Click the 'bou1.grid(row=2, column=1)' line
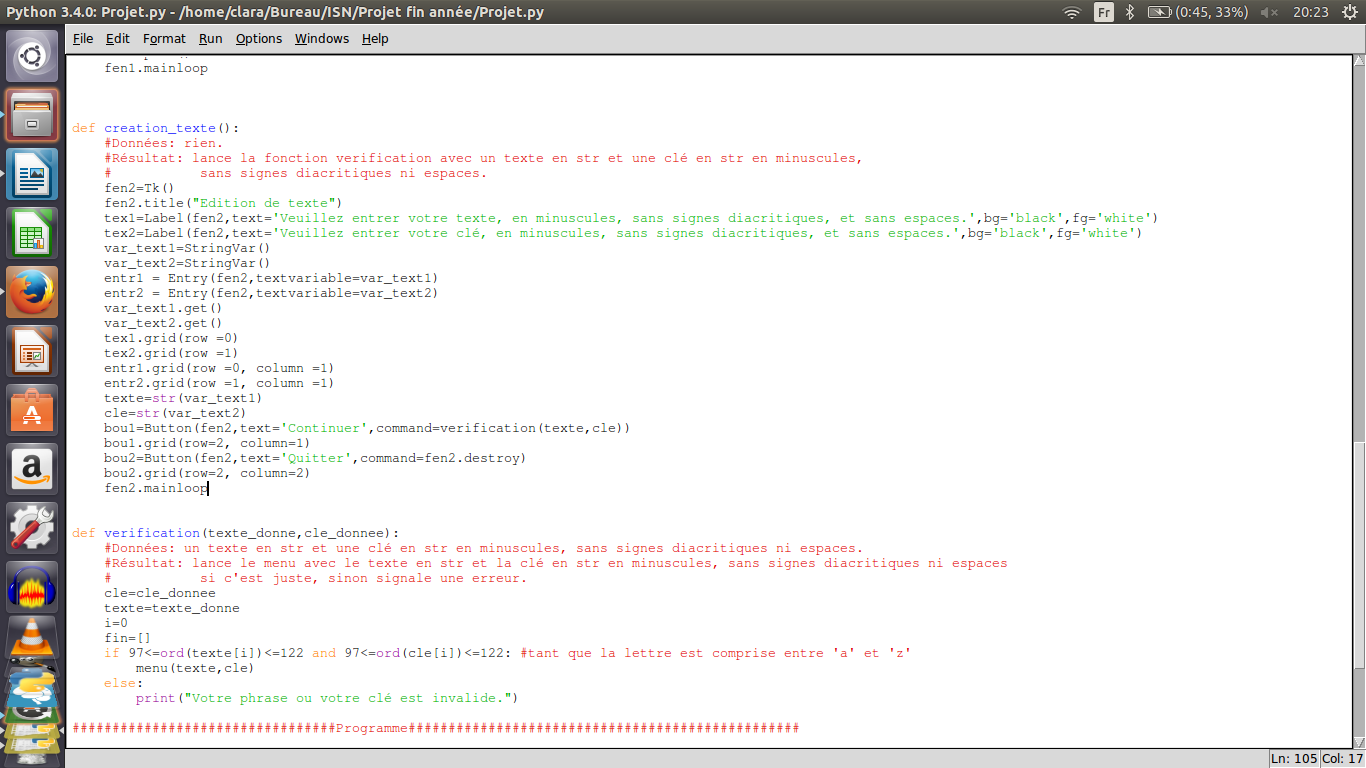The width and height of the screenshot is (1366, 768). pyautogui.click(x=207, y=443)
